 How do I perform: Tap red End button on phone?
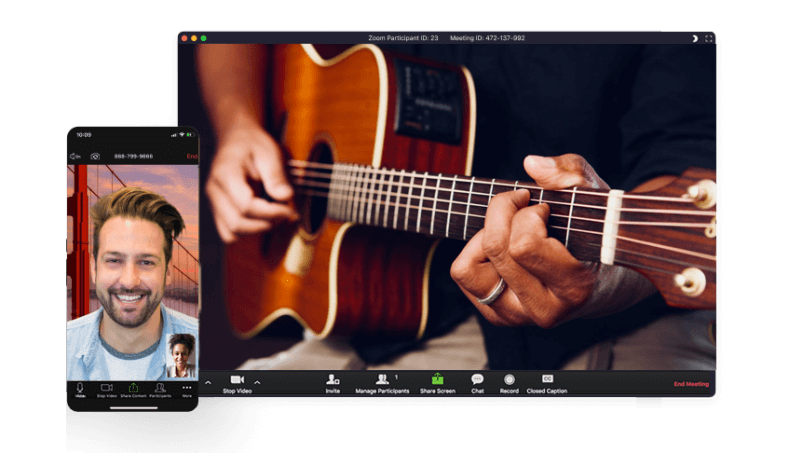point(191,156)
